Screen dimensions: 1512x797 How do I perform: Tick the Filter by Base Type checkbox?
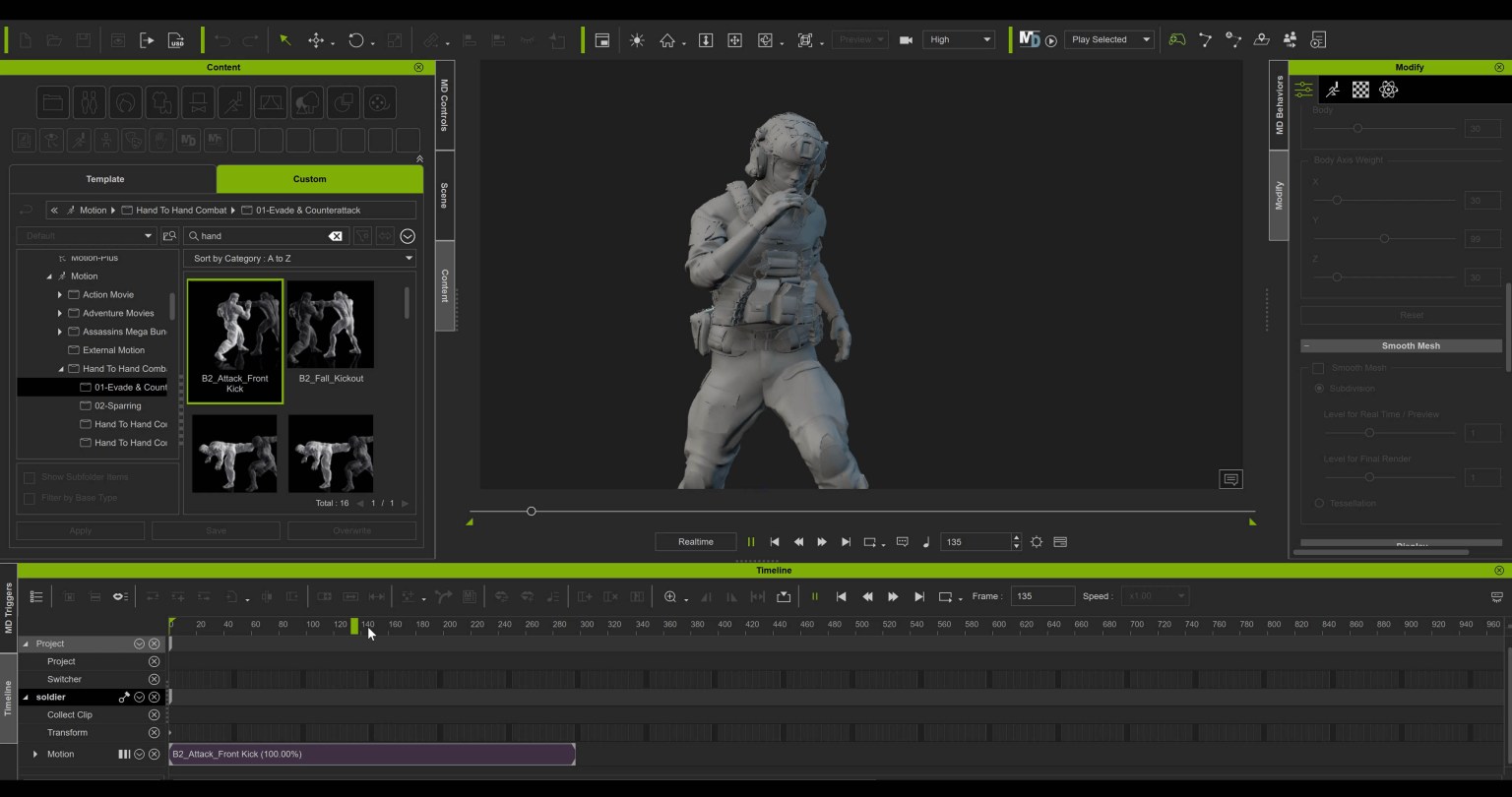[30, 498]
